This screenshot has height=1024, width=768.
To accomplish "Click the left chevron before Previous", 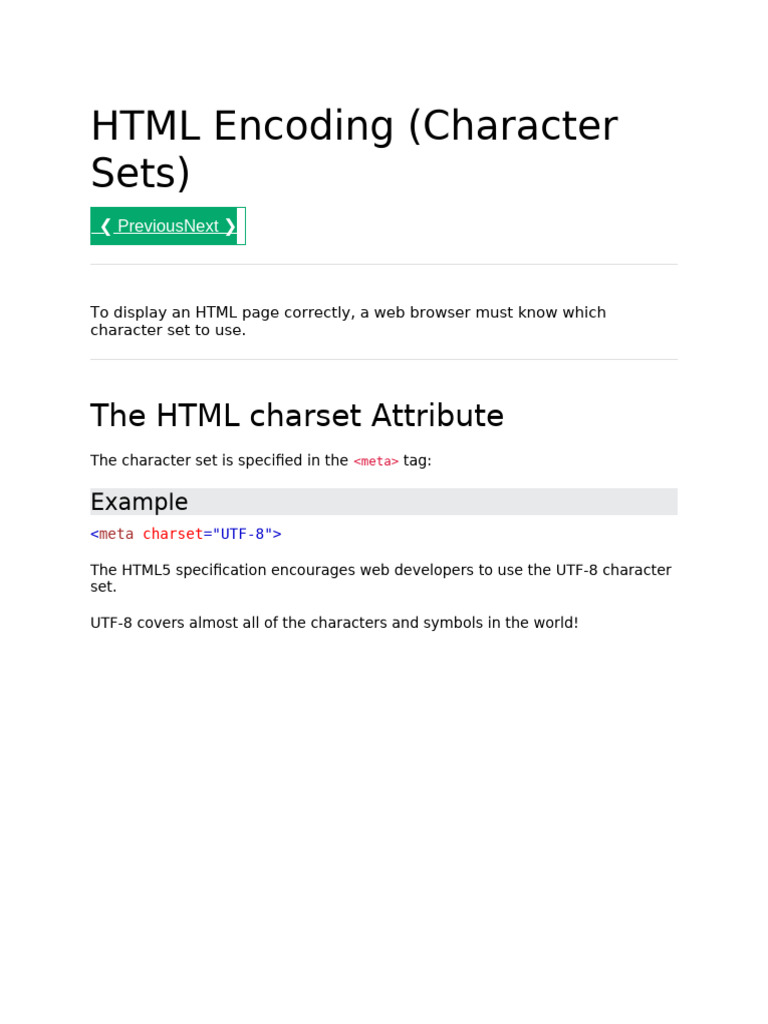I will pyautogui.click(x=106, y=226).
